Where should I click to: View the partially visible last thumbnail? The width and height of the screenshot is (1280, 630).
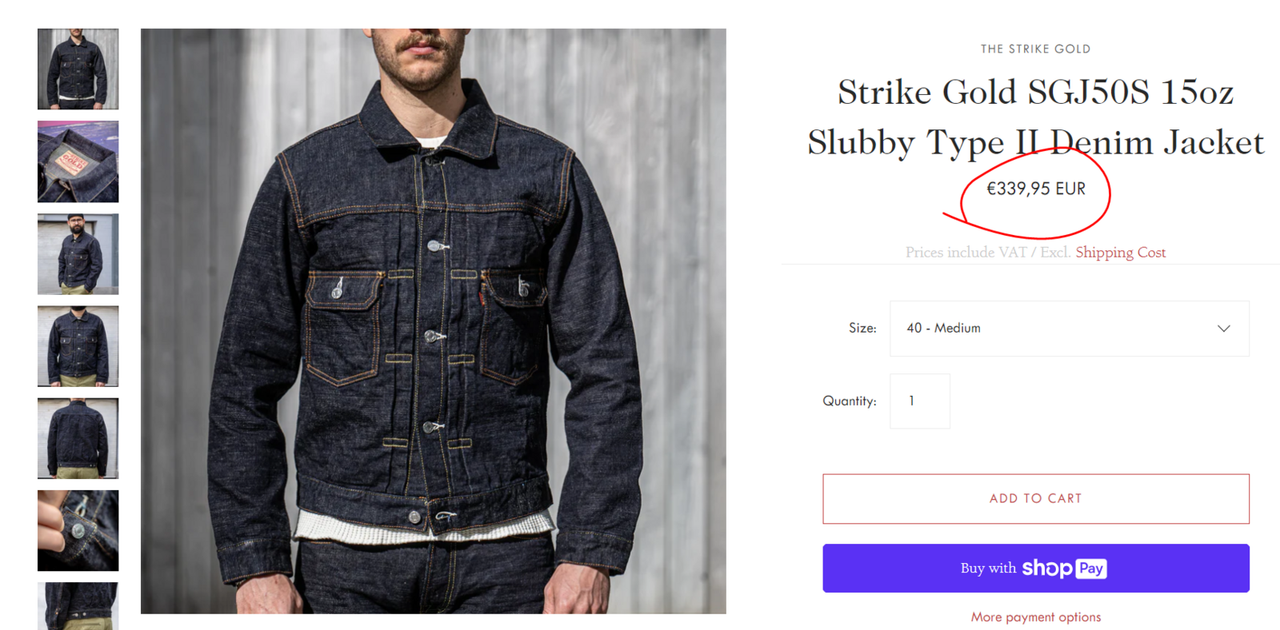78,606
